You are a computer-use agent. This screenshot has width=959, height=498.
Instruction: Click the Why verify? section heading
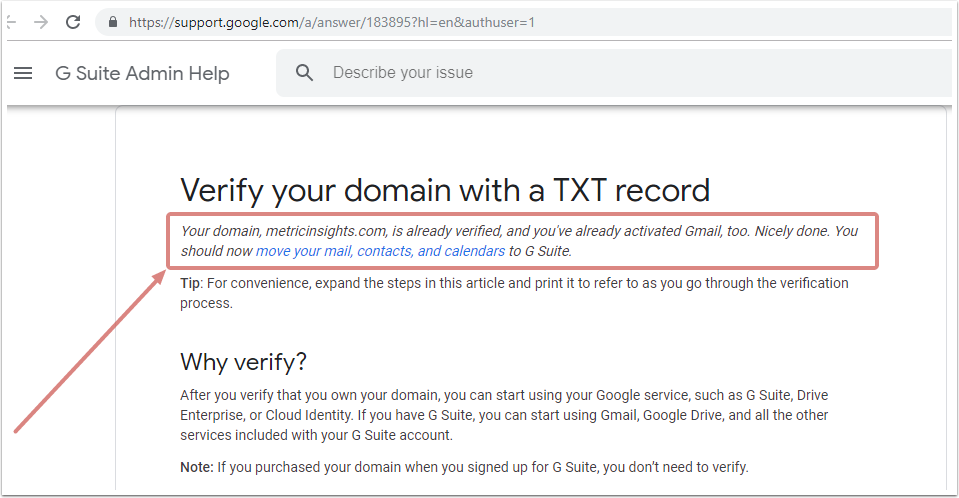tap(243, 361)
